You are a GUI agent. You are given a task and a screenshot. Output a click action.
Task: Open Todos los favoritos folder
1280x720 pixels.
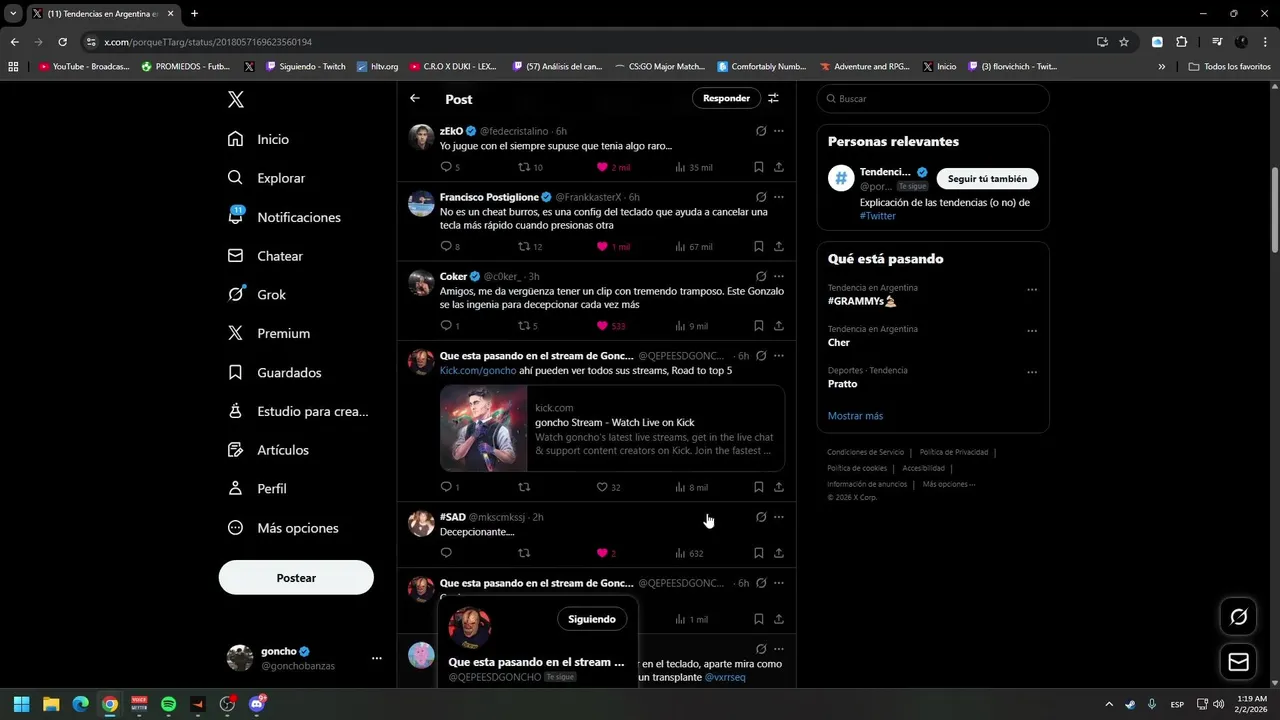pos(1229,67)
